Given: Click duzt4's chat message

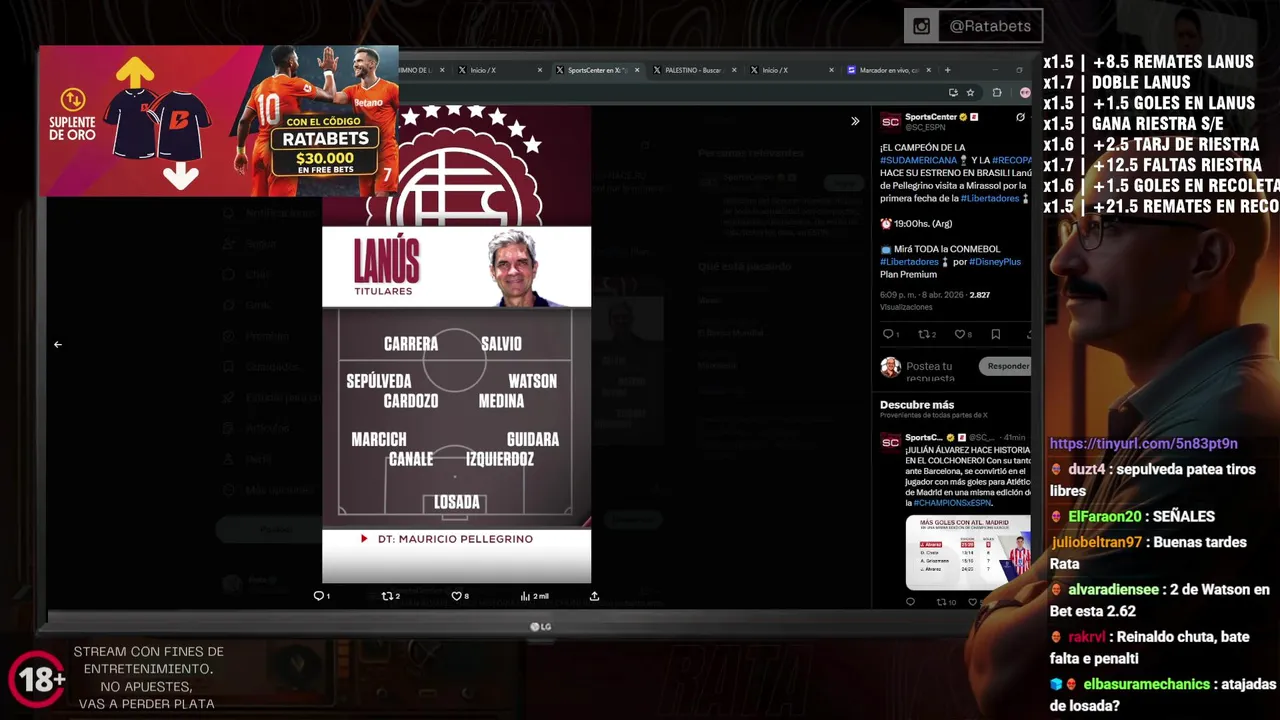Looking at the screenshot, I should [1152, 480].
